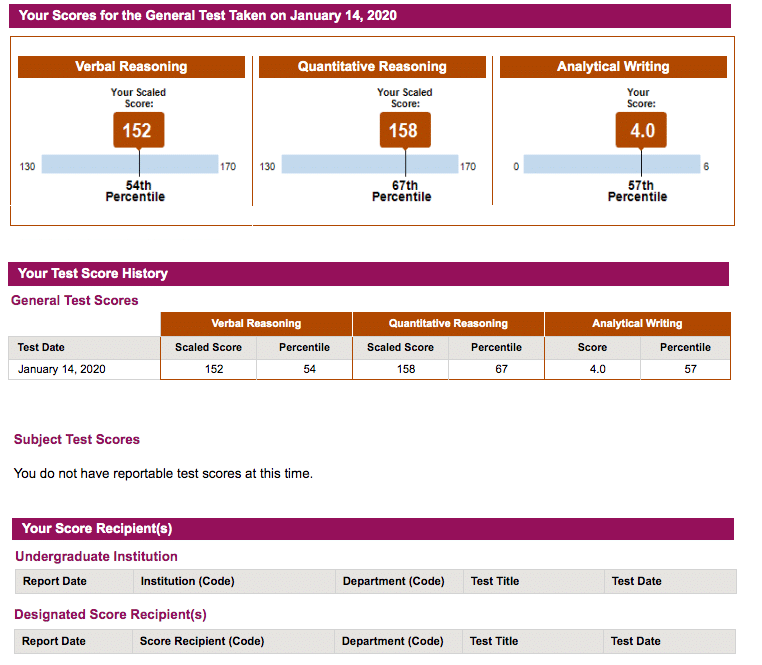Click the Analytical Writing 4.0 score badge
Viewport: 762px width, 665px height.
click(641, 130)
